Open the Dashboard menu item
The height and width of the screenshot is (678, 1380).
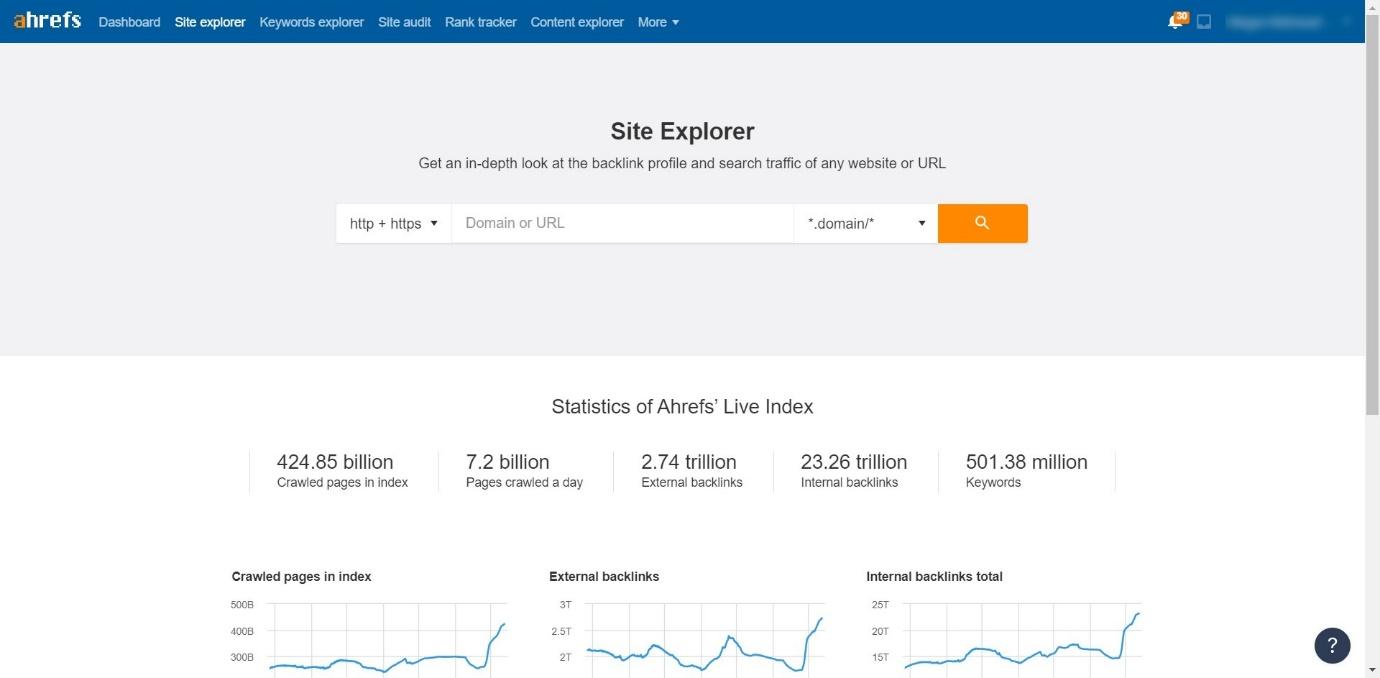click(x=129, y=22)
